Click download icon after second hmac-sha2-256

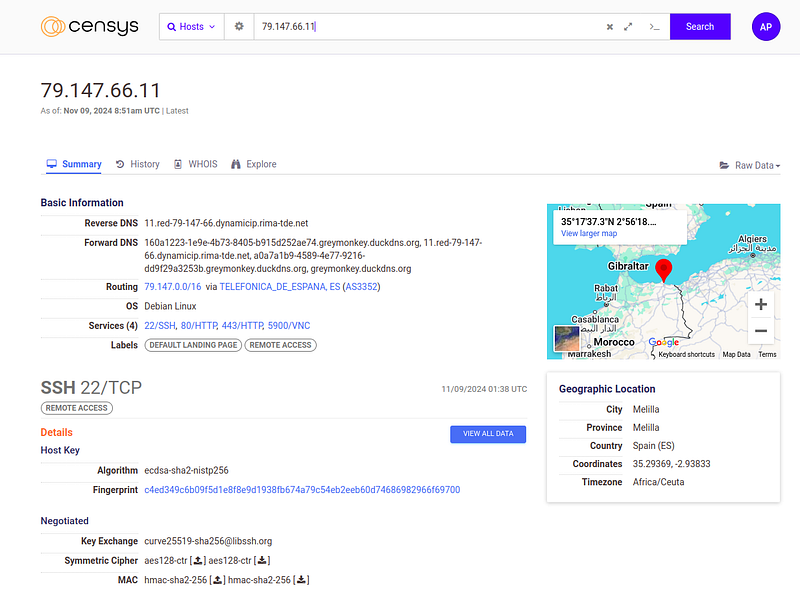pyautogui.click(x=301, y=580)
